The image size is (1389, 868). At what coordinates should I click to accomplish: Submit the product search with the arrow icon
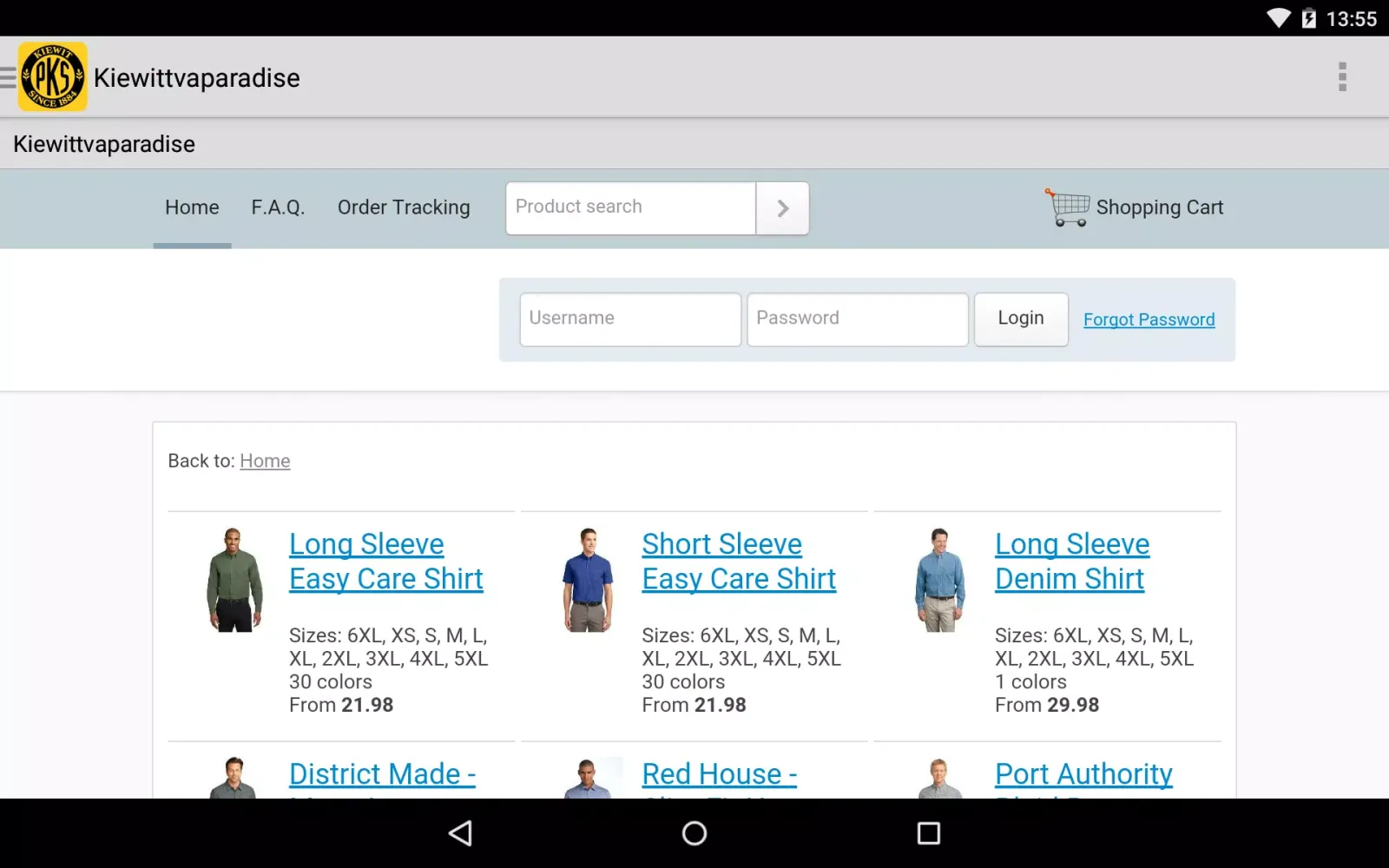click(781, 208)
